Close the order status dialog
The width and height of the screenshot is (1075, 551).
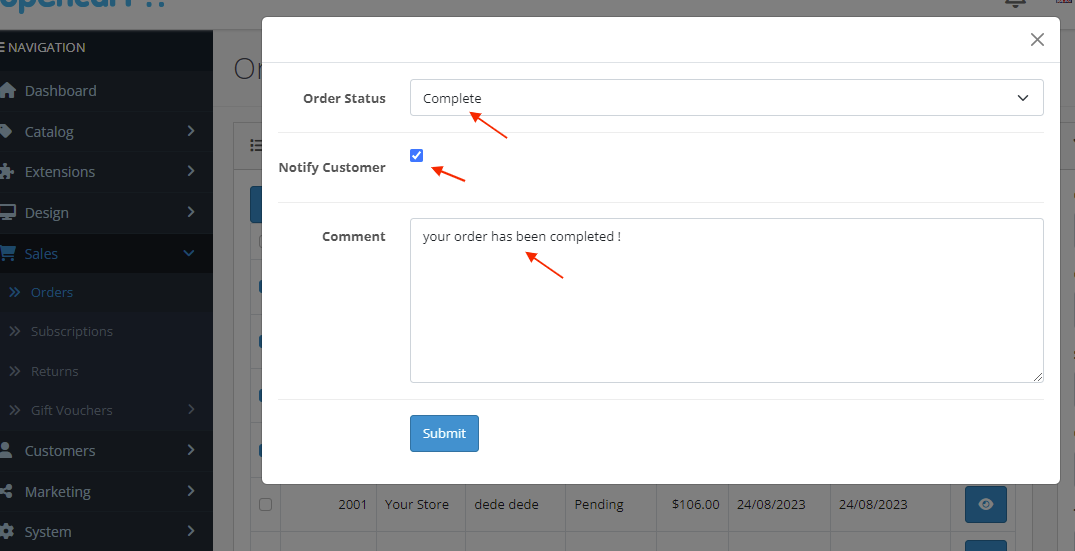coord(1037,40)
